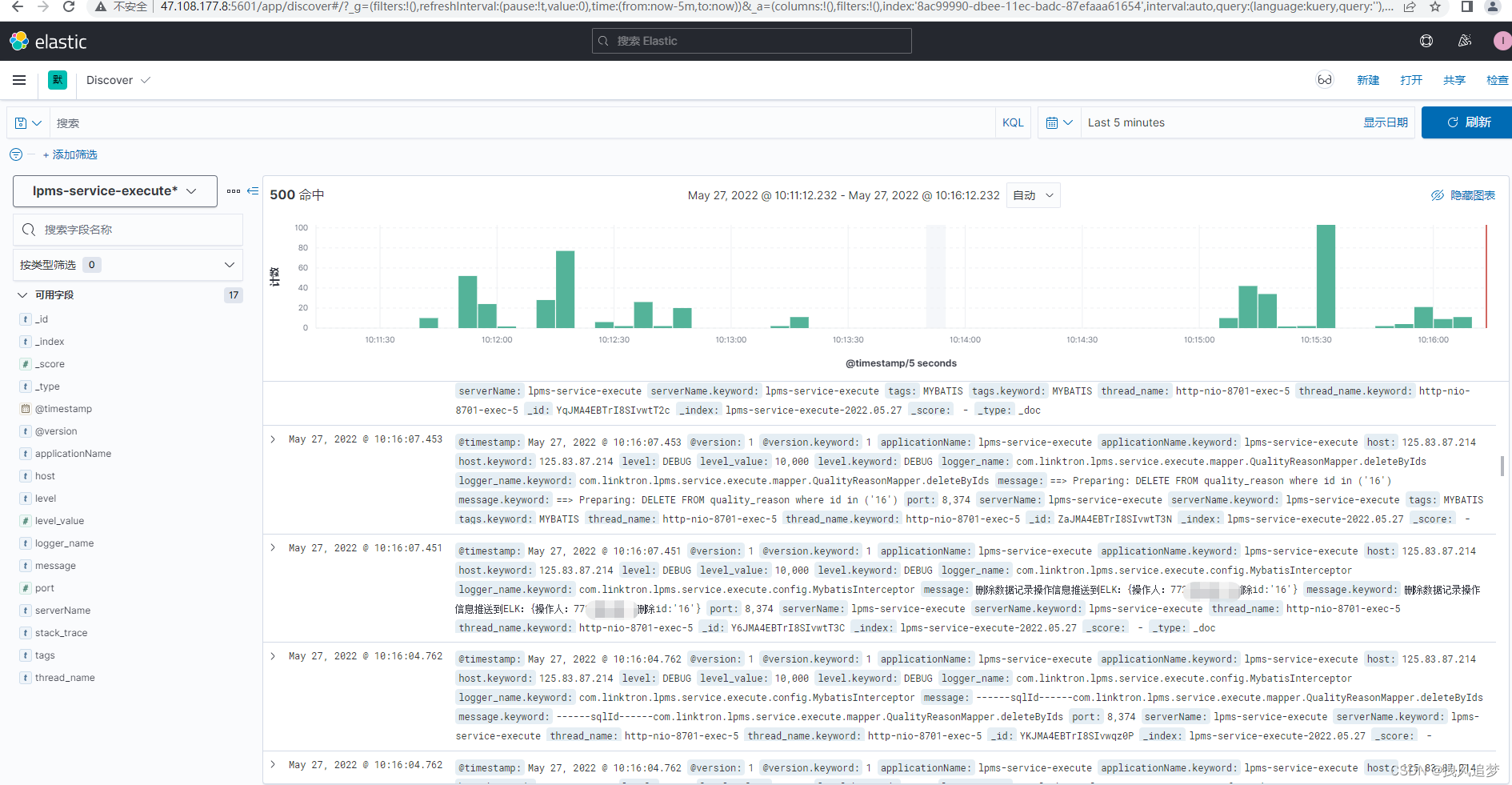
Task: Open the newsfeed icon in header
Action: 1465,41
